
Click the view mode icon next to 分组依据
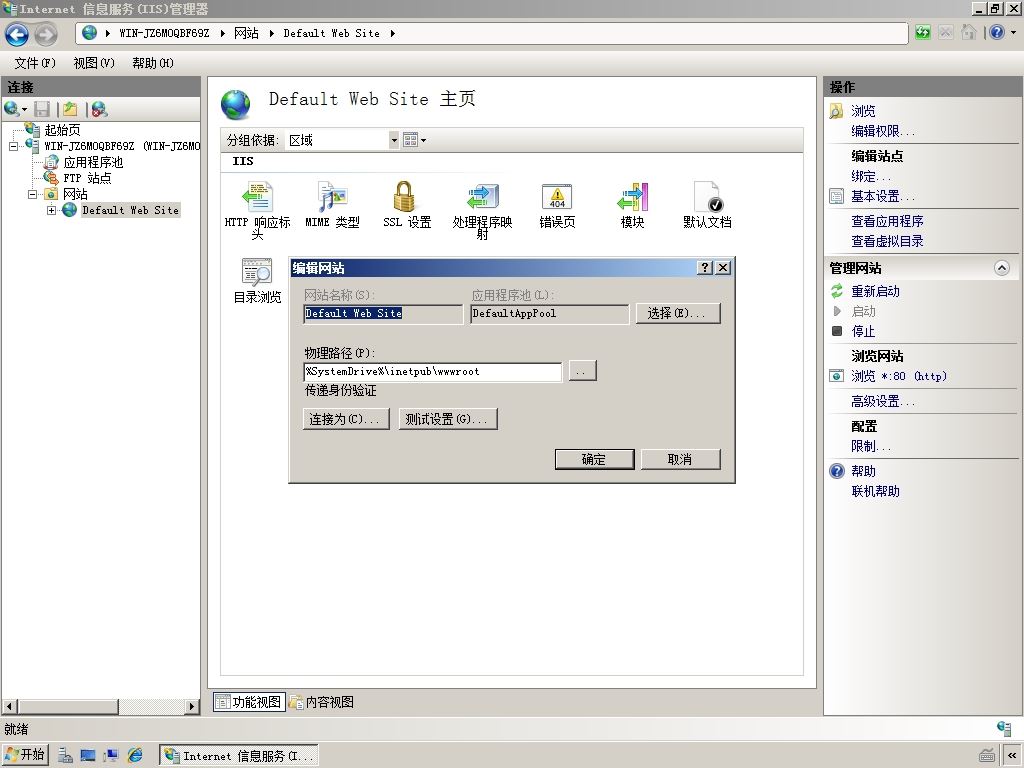click(410, 140)
